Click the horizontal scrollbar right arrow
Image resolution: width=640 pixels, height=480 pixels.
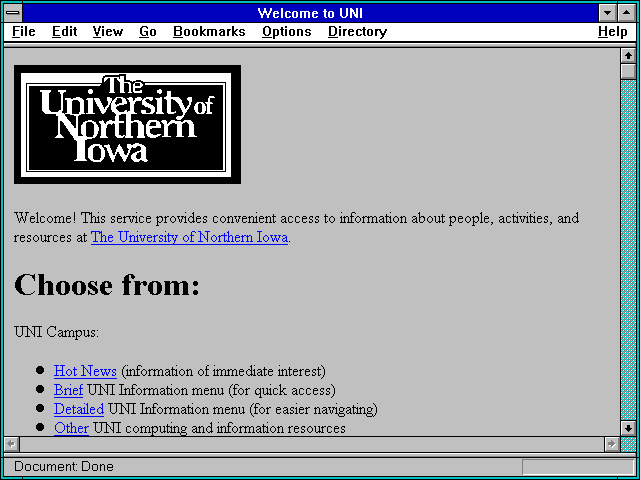point(612,444)
